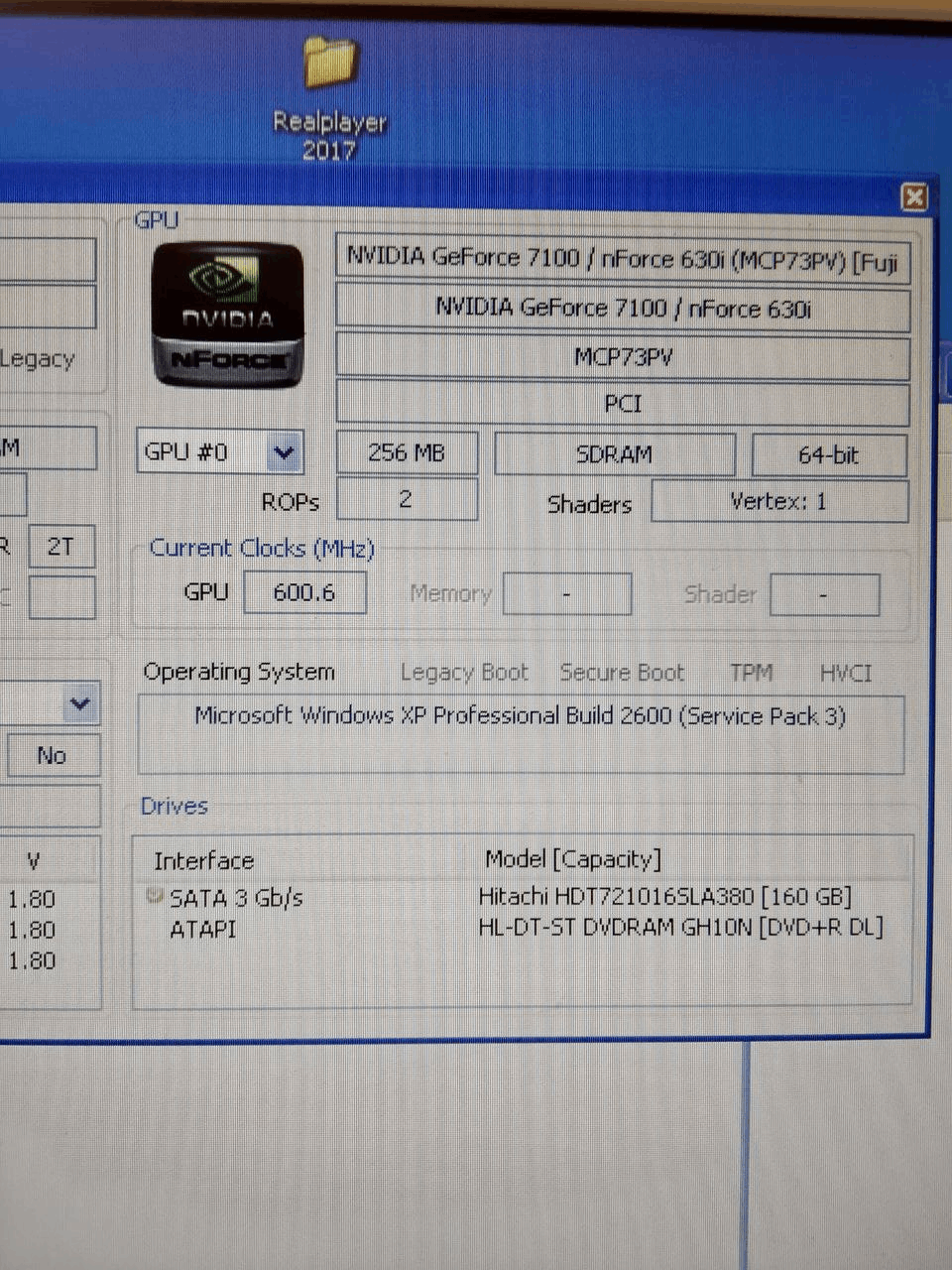
Task: Open the partially visible left-panel dropdown arrow
Action: [80, 704]
